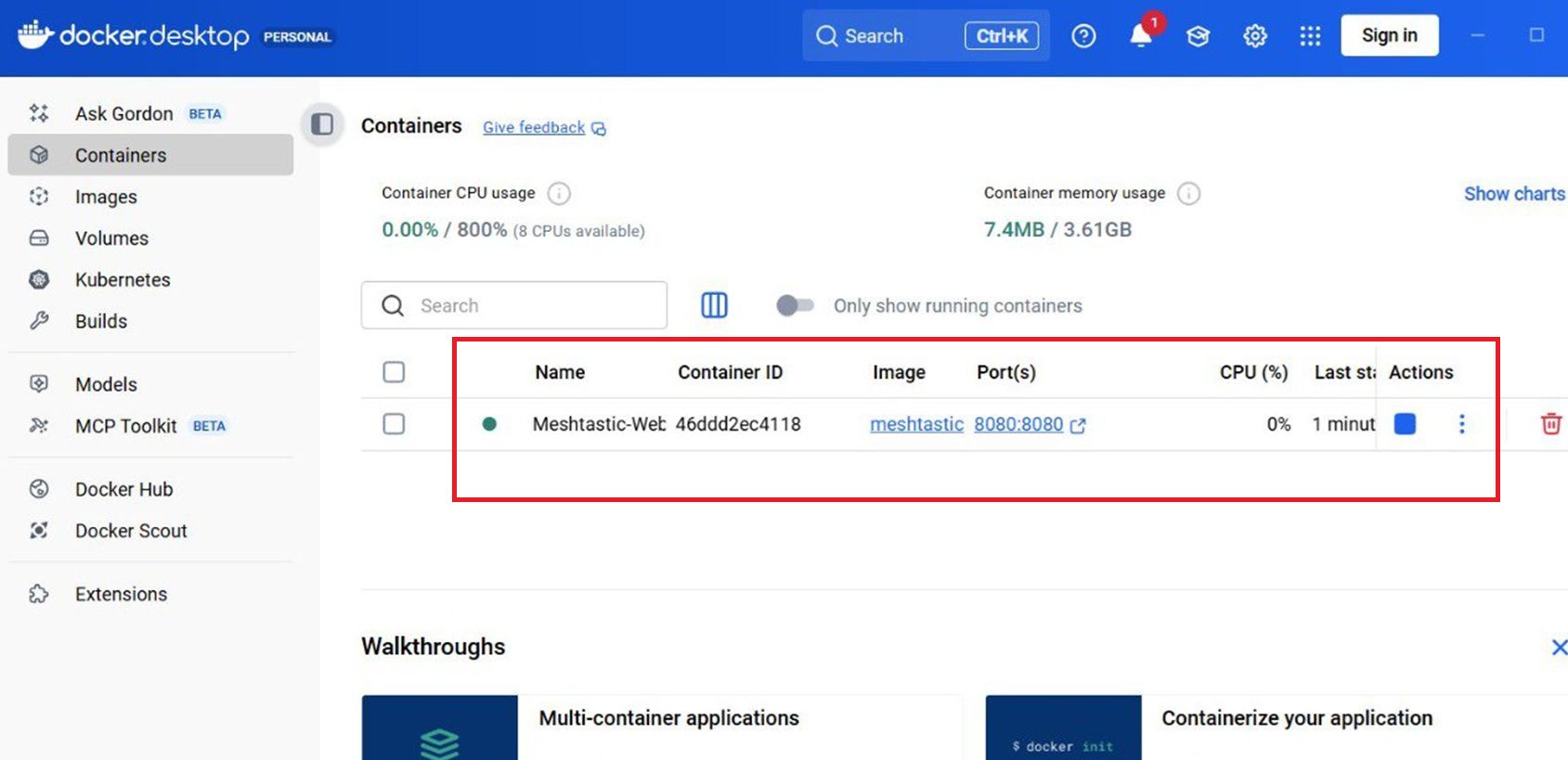The height and width of the screenshot is (760, 1568).
Task: Open the help question mark icon
Action: (1083, 35)
